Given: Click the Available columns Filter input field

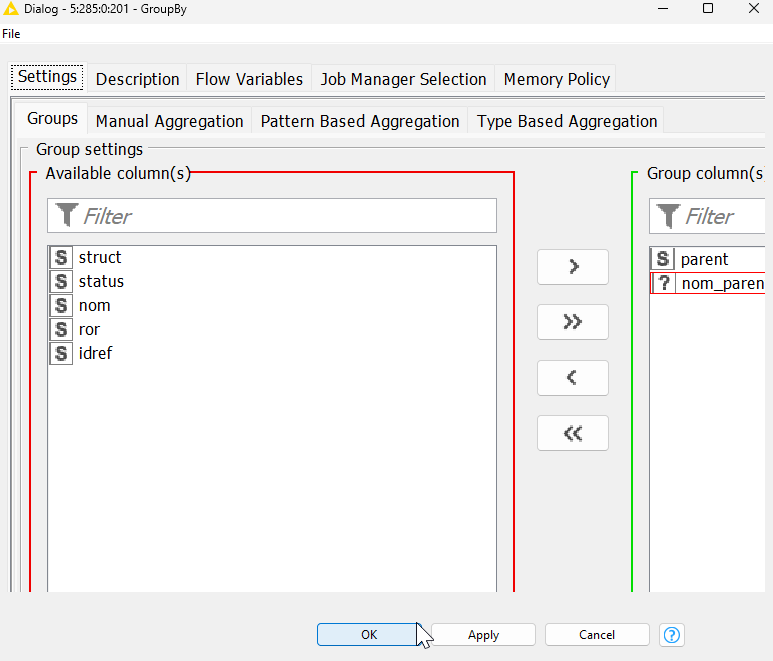Looking at the screenshot, I should pyautogui.click(x=285, y=216).
